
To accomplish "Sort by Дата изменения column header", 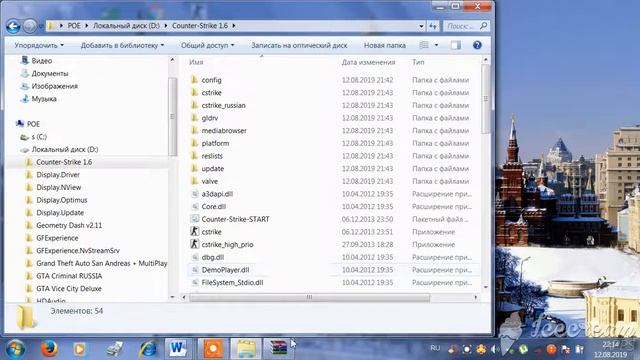I will 369,62.
